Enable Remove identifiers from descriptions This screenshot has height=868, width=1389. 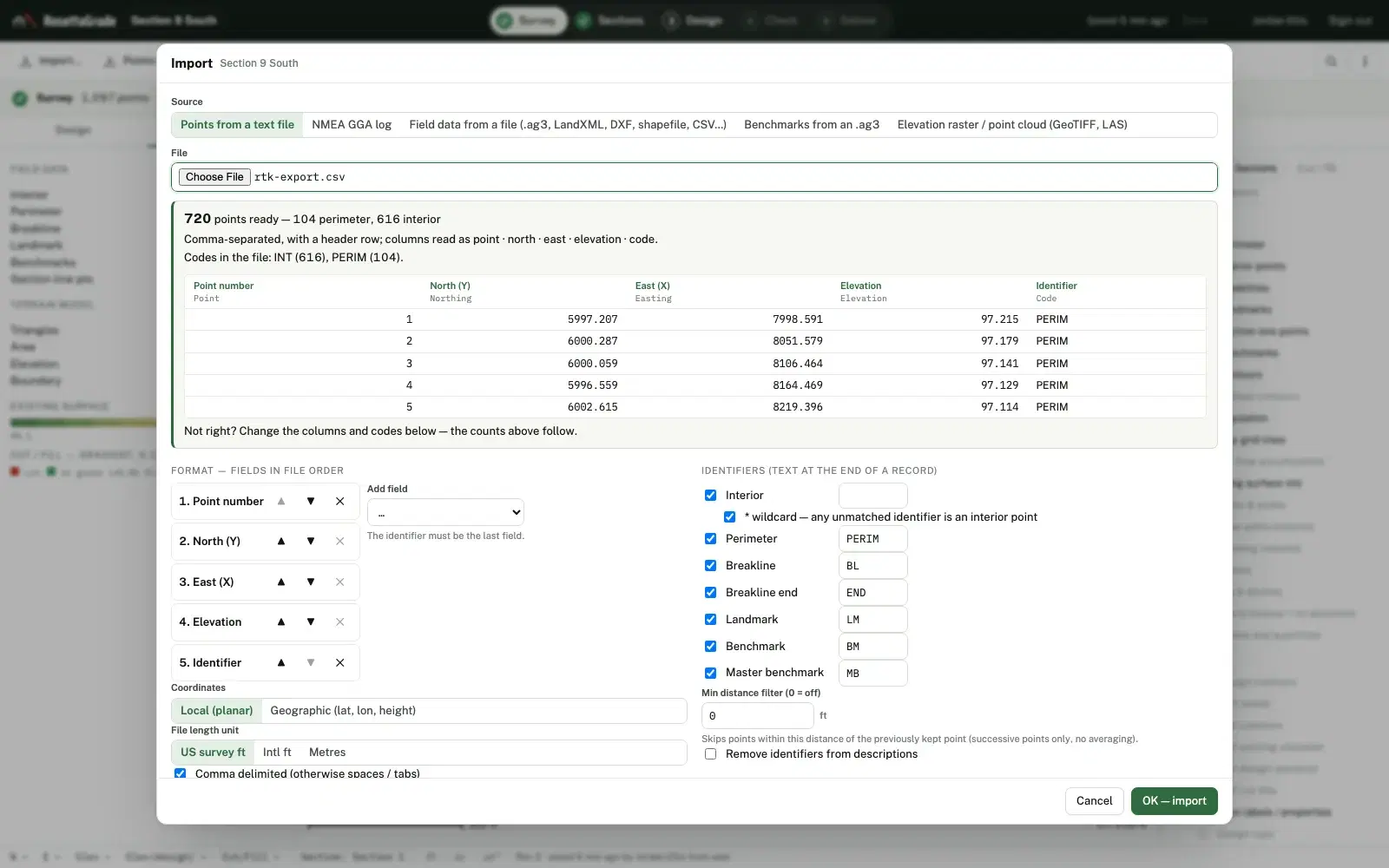(x=710, y=754)
